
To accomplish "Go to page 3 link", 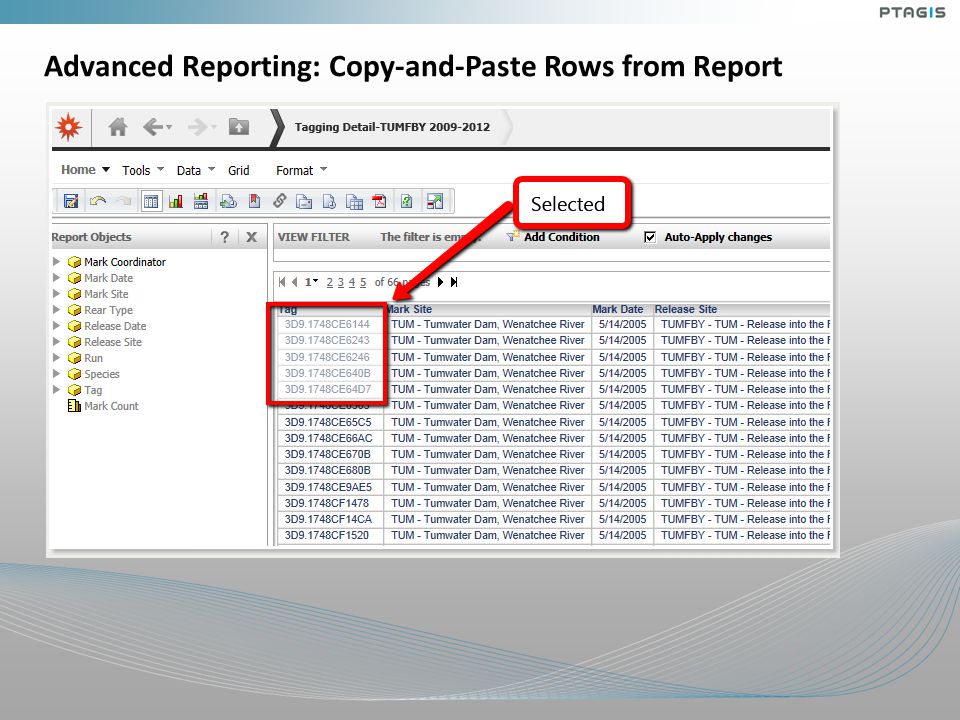I will [341, 282].
